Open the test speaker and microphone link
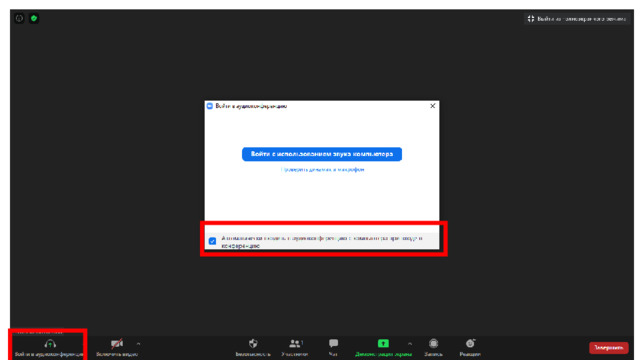640x360 pixels. tap(322, 170)
